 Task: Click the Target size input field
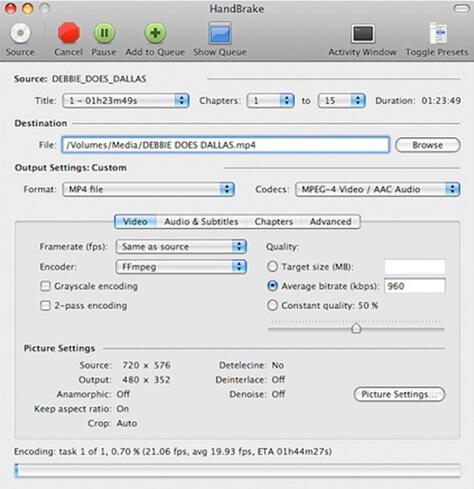coord(415,267)
